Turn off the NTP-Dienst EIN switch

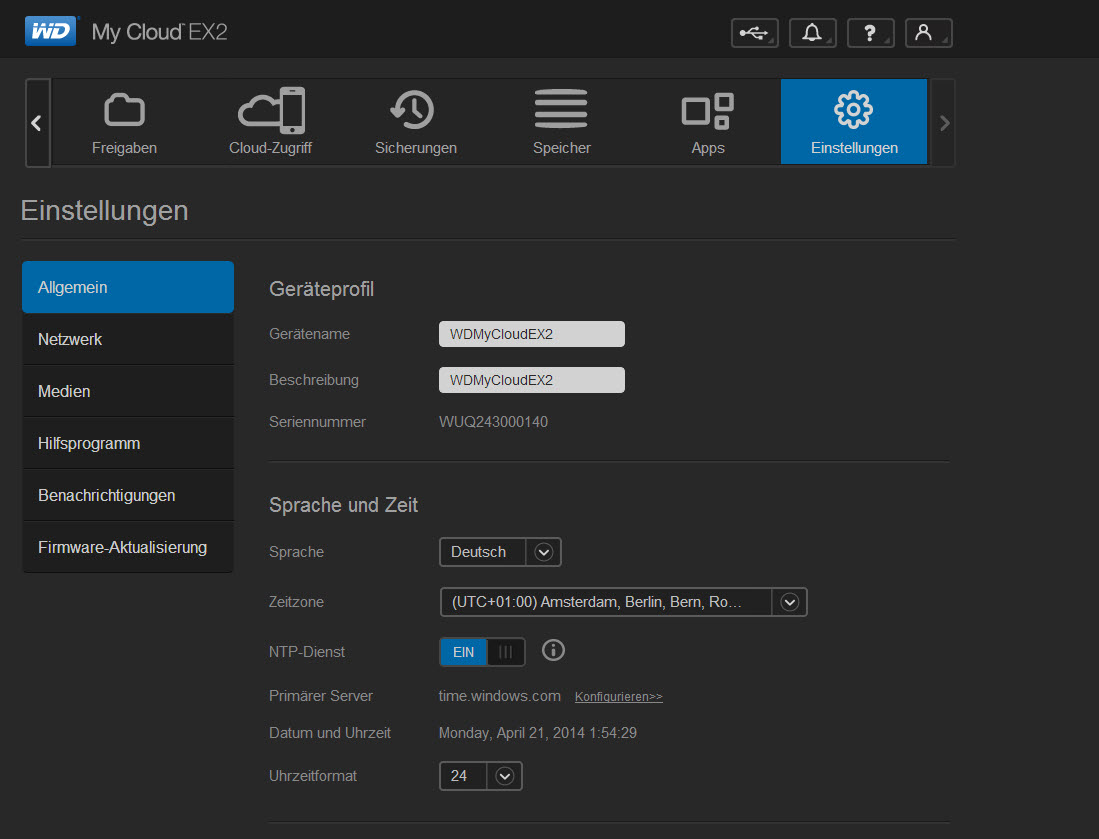click(482, 652)
